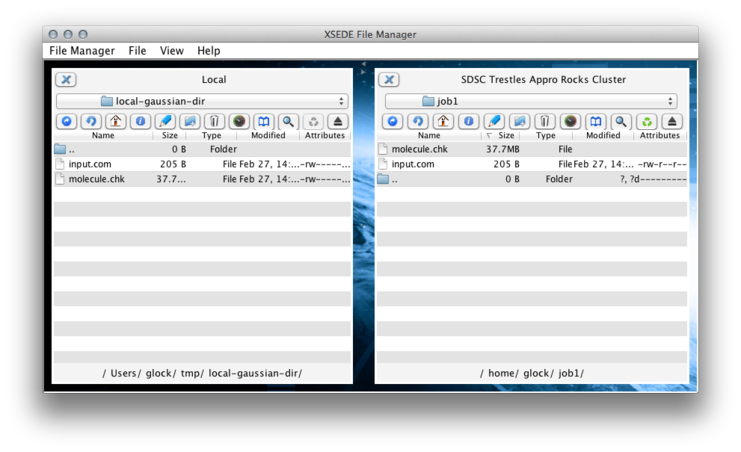Click the refresh icon in Local pane
The width and height of the screenshot is (741, 452).
coord(91,122)
